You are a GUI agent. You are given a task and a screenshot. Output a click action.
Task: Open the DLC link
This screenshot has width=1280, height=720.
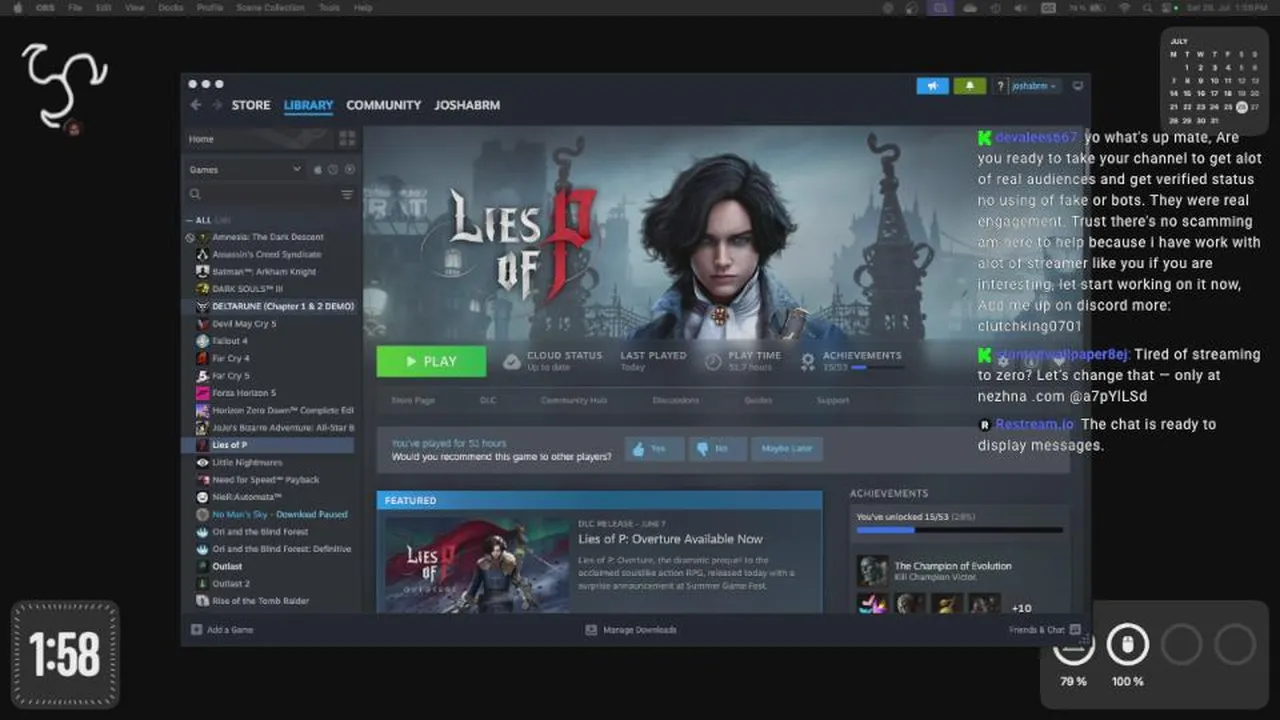pos(488,400)
